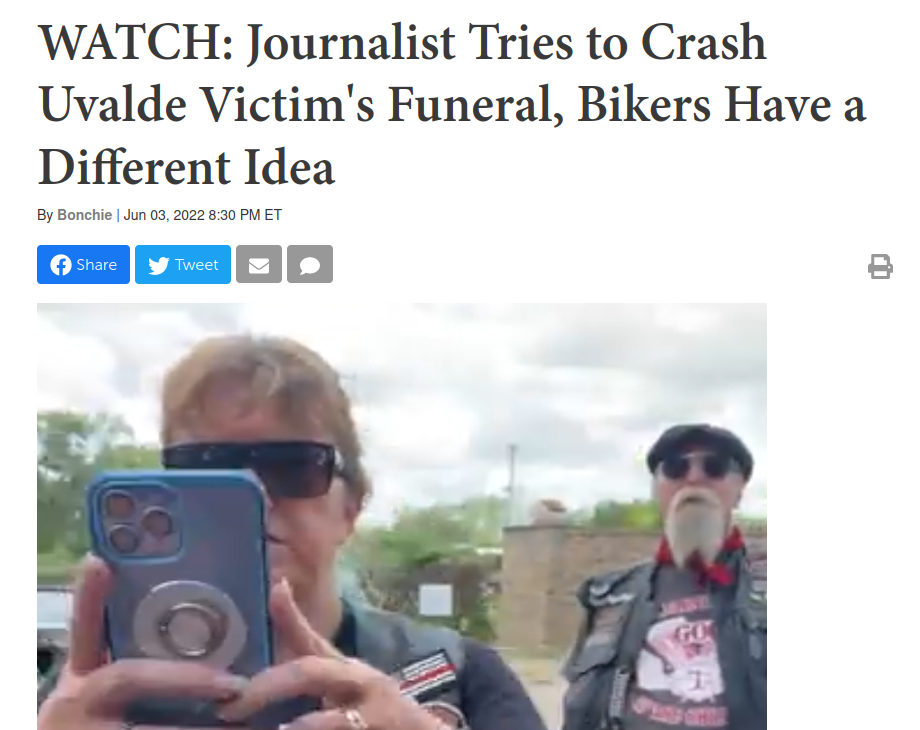Click the word 'WATCH:' in the headline
The width and height of the screenshot is (920, 730).
136,42
